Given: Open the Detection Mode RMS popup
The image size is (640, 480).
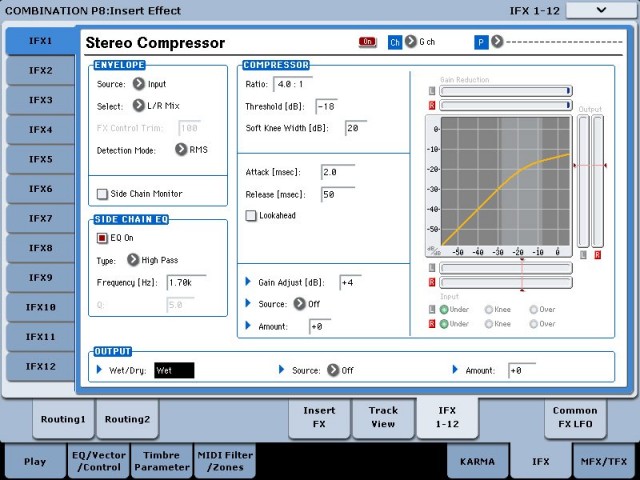Looking at the screenshot, I should [181, 150].
